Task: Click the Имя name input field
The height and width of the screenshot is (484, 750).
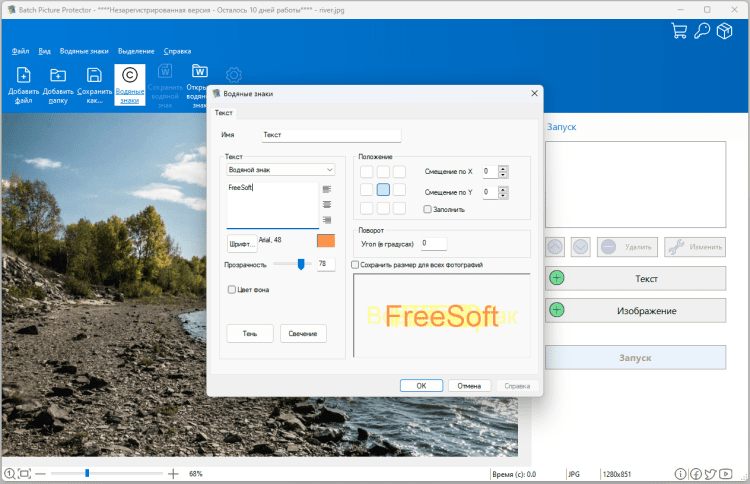Action: 331,135
